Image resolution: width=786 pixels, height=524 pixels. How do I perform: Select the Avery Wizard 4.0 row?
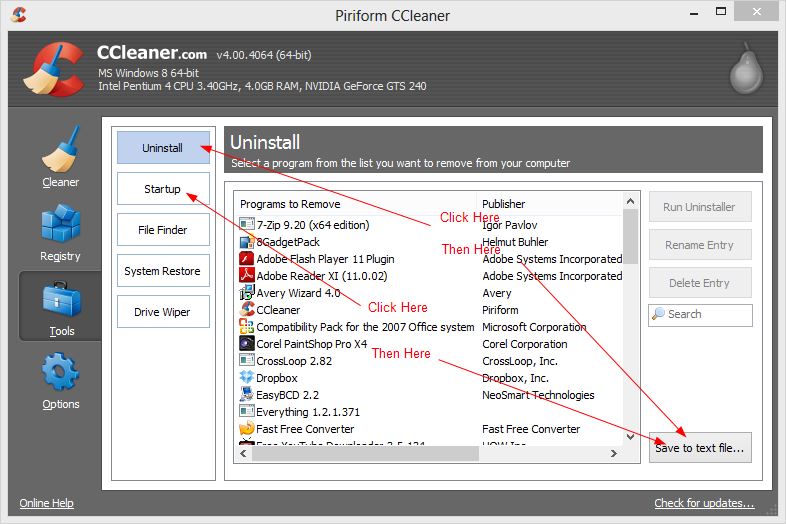(x=431, y=293)
